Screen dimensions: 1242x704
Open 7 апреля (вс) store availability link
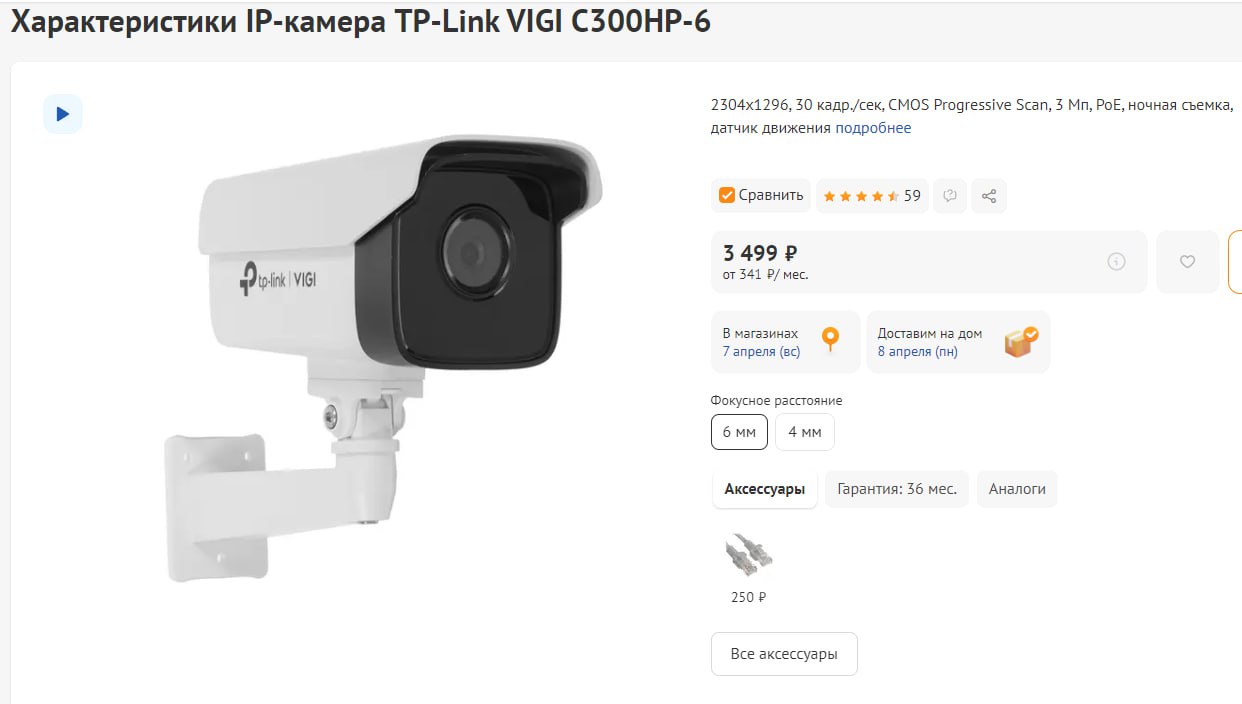[761, 352]
